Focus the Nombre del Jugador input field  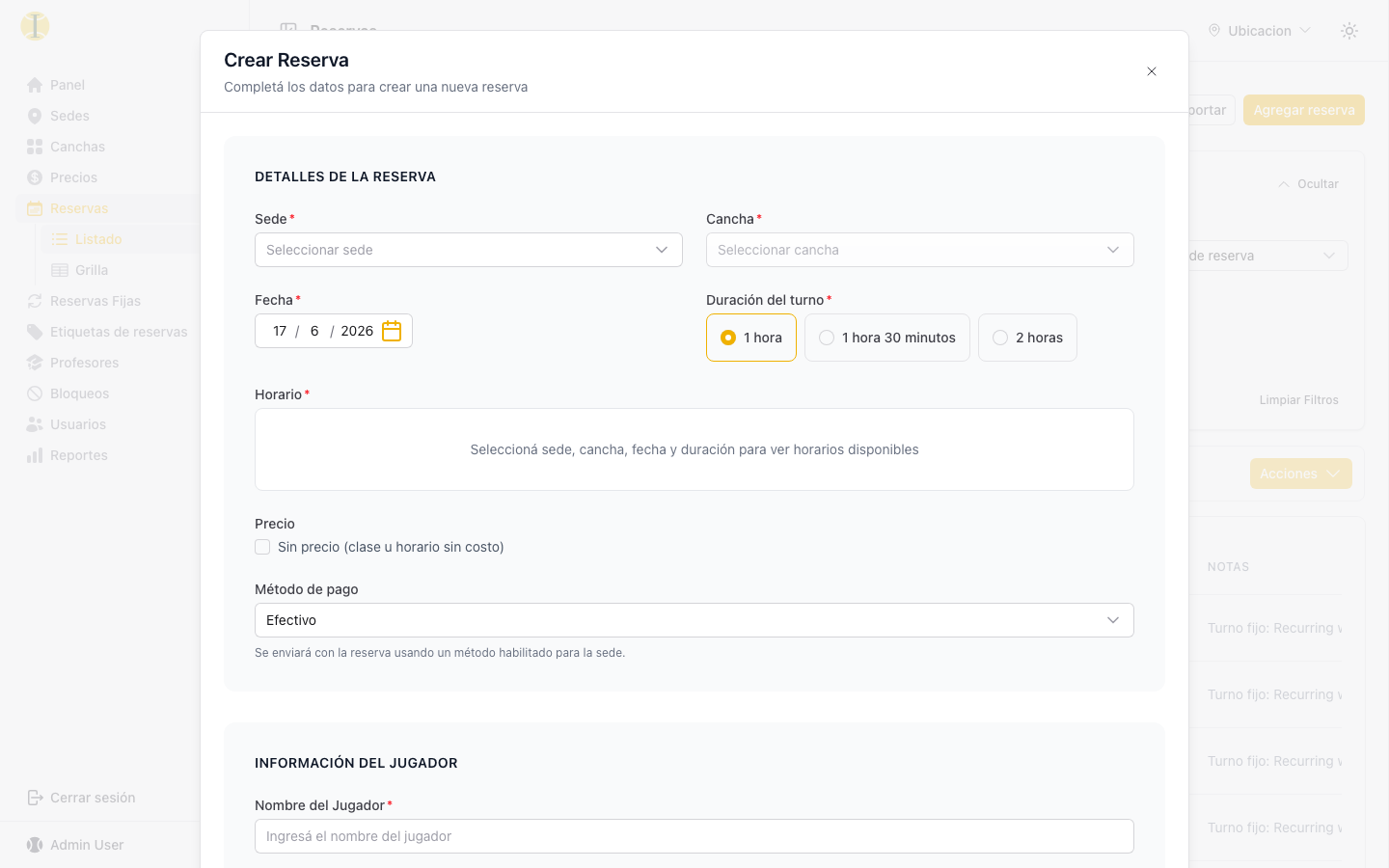(x=694, y=836)
